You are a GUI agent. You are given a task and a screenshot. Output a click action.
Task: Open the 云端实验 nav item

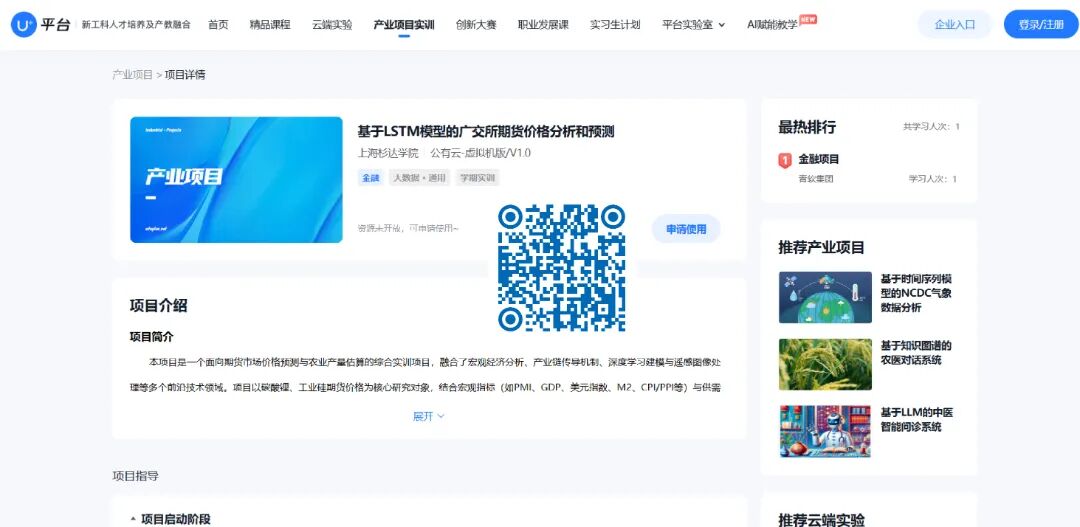[332, 25]
